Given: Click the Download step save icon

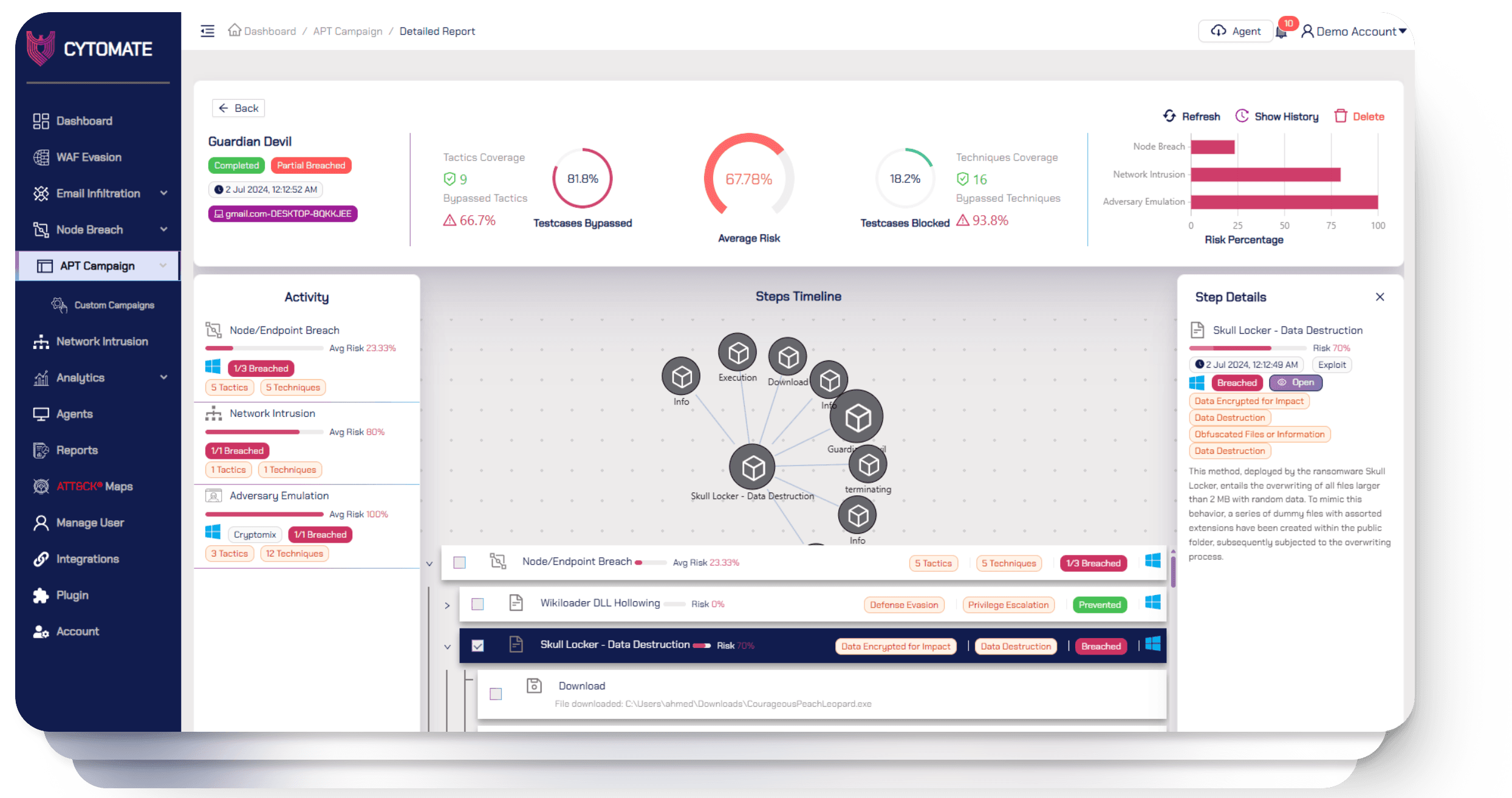Looking at the screenshot, I should click(x=534, y=686).
